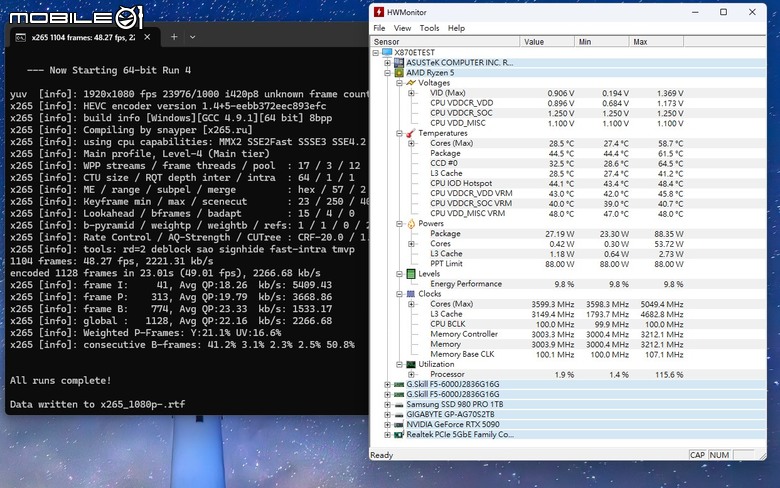Image resolution: width=780 pixels, height=488 pixels.
Task: Open the terminal tab dropdown chevron
Action: coord(193,37)
